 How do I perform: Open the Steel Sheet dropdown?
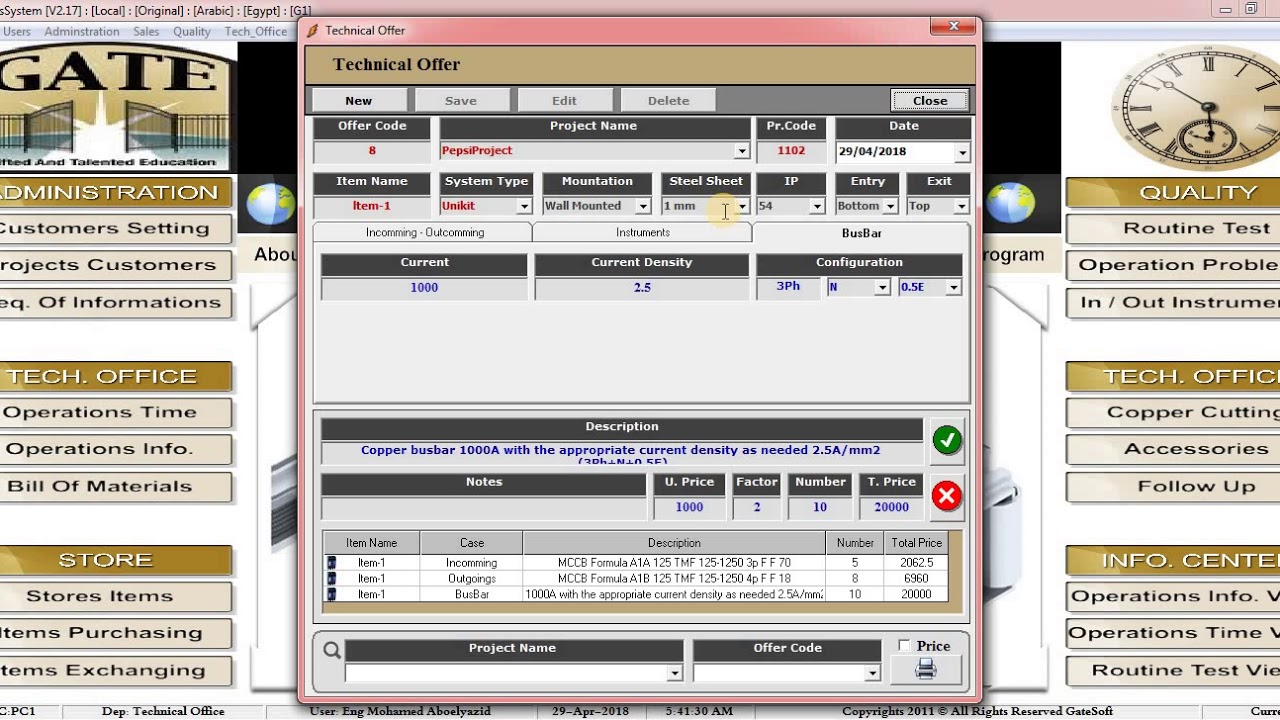(x=742, y=206)
